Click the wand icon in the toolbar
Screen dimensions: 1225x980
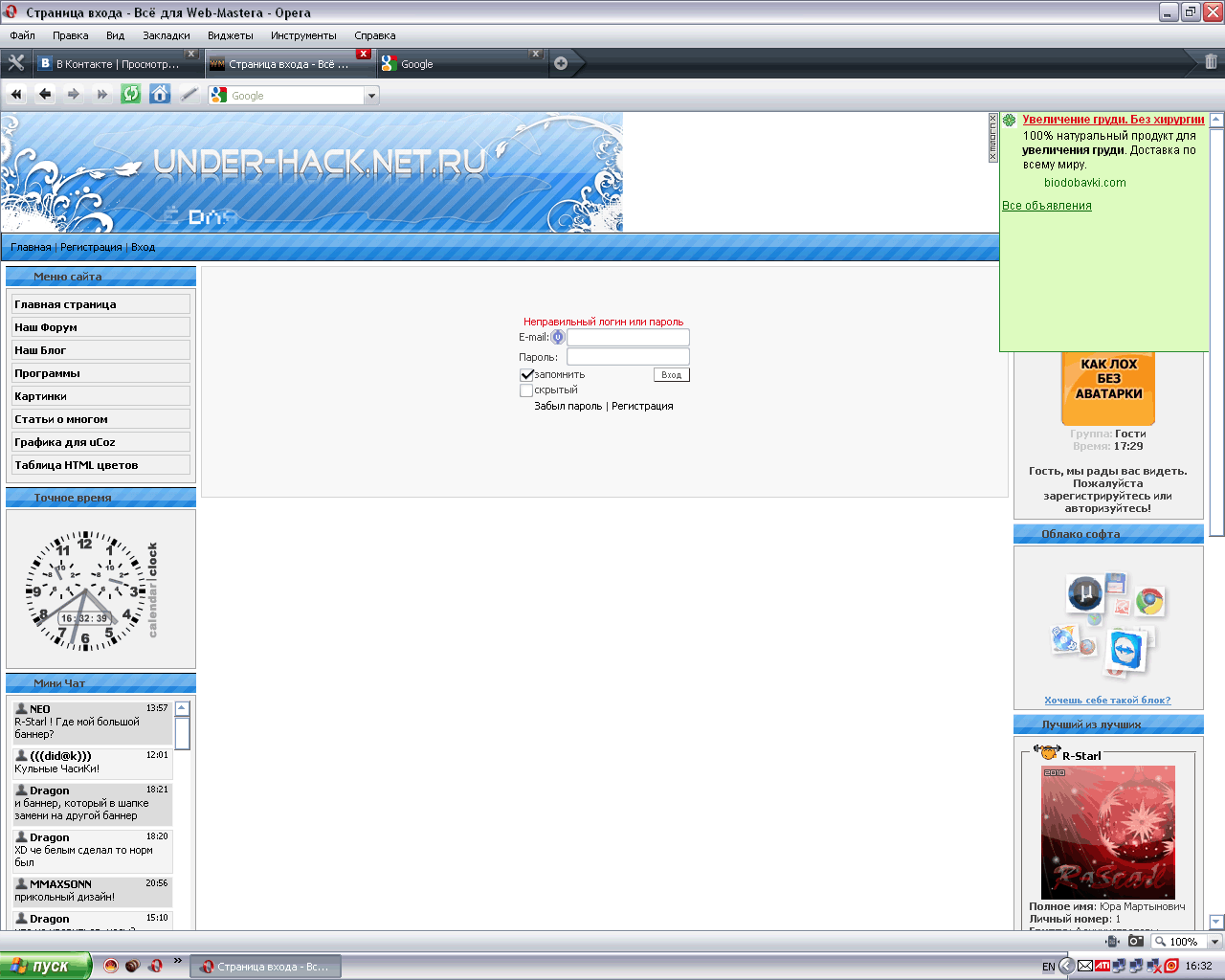click(x=189, y=94)
